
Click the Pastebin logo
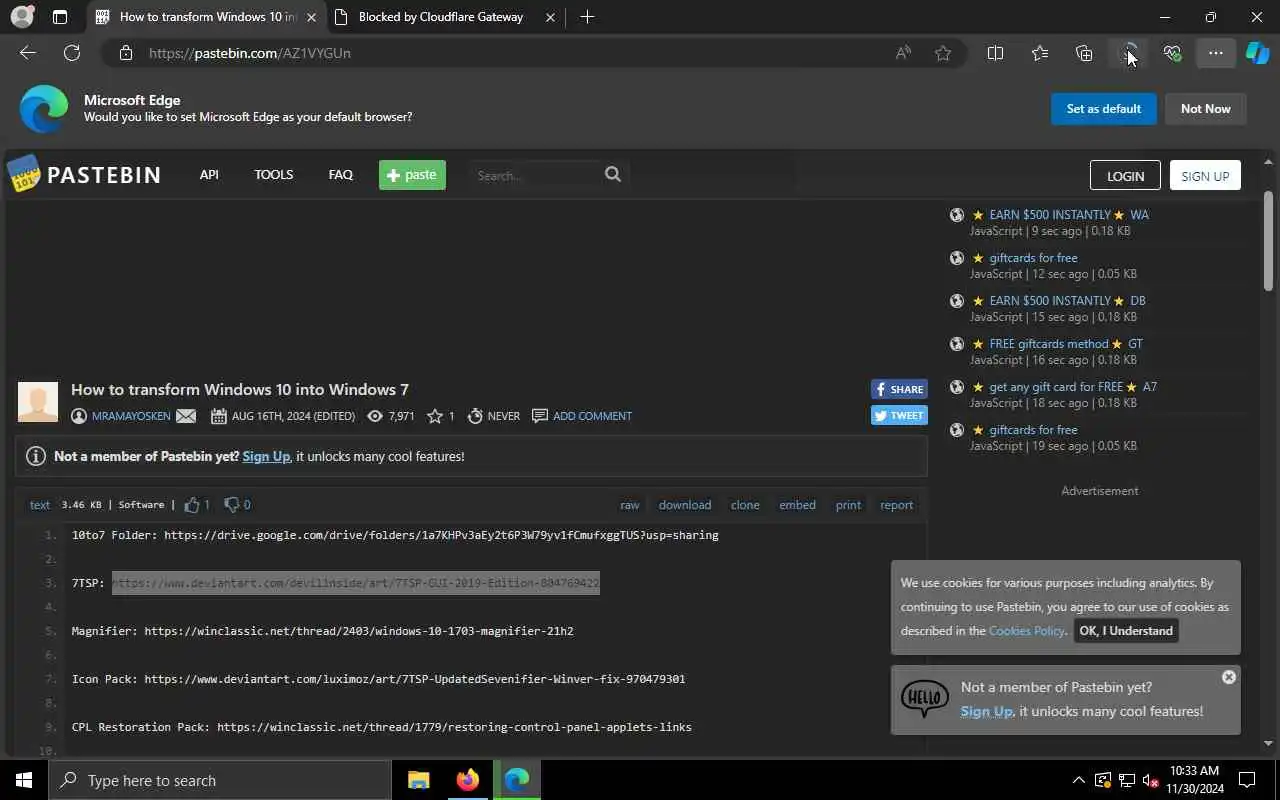point(84,175)
